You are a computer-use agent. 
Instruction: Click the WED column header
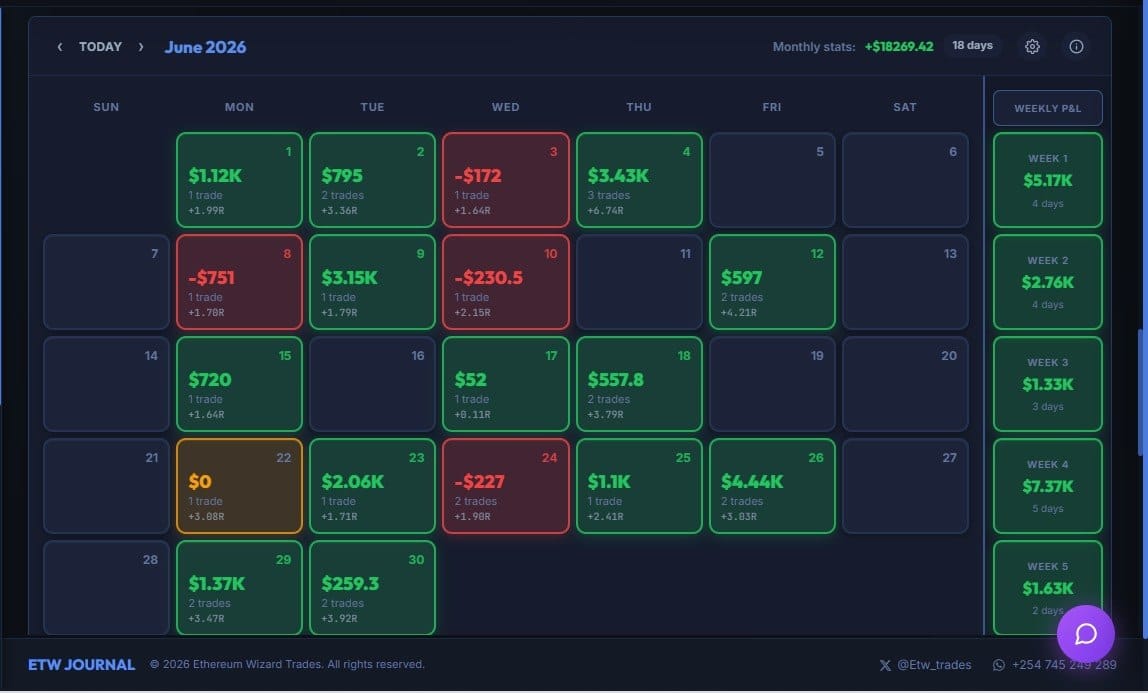(506, 107)
